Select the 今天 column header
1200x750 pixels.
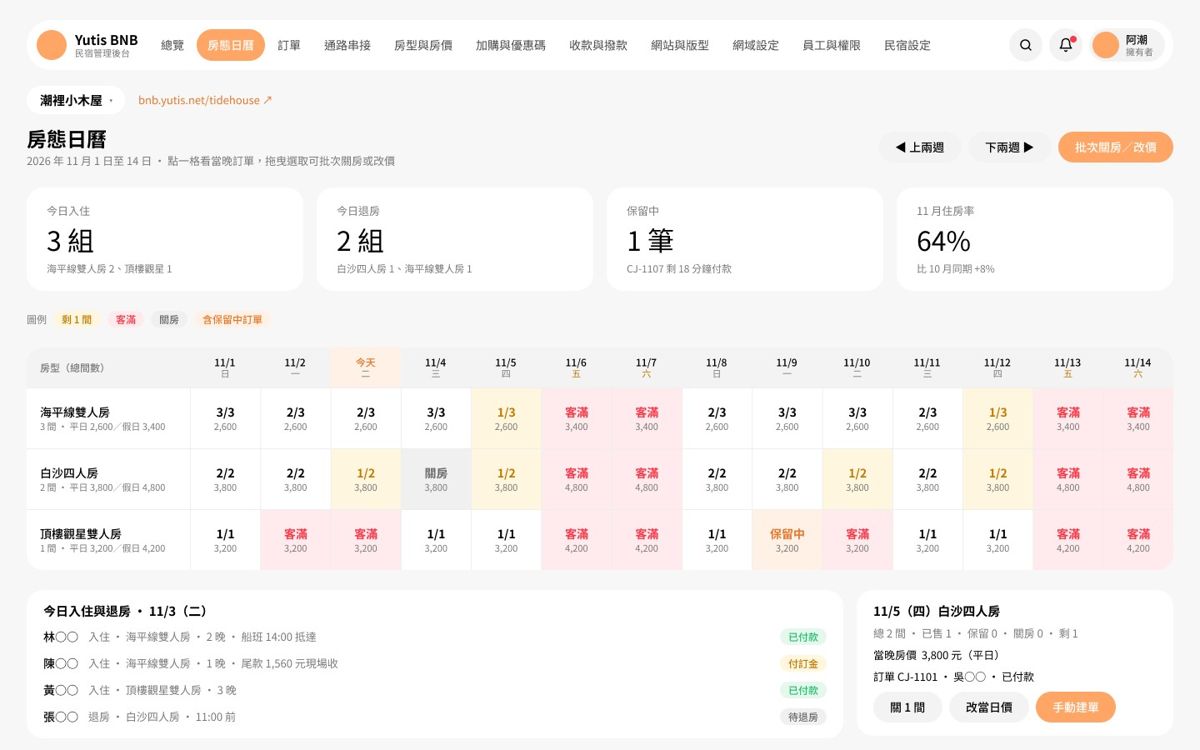tap(366, 367)
